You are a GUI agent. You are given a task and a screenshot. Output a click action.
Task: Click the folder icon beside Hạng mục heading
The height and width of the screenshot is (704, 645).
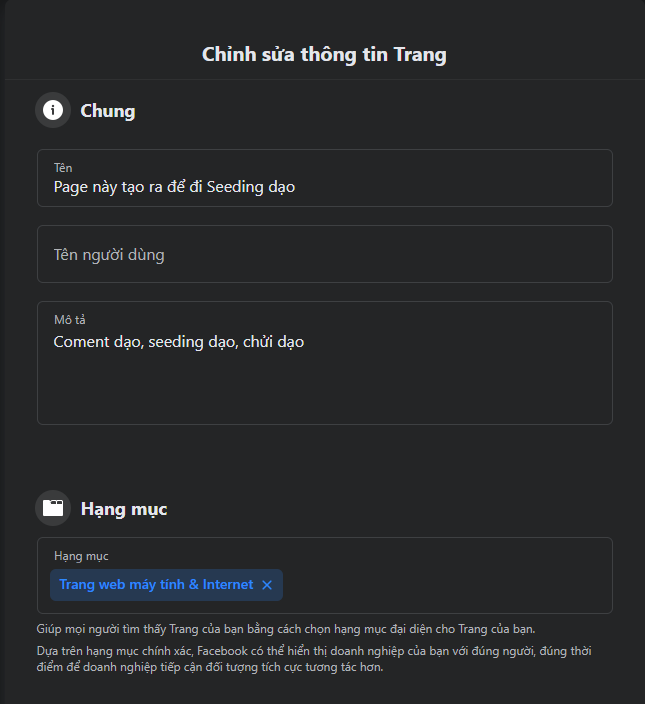(x=53, y=508)
